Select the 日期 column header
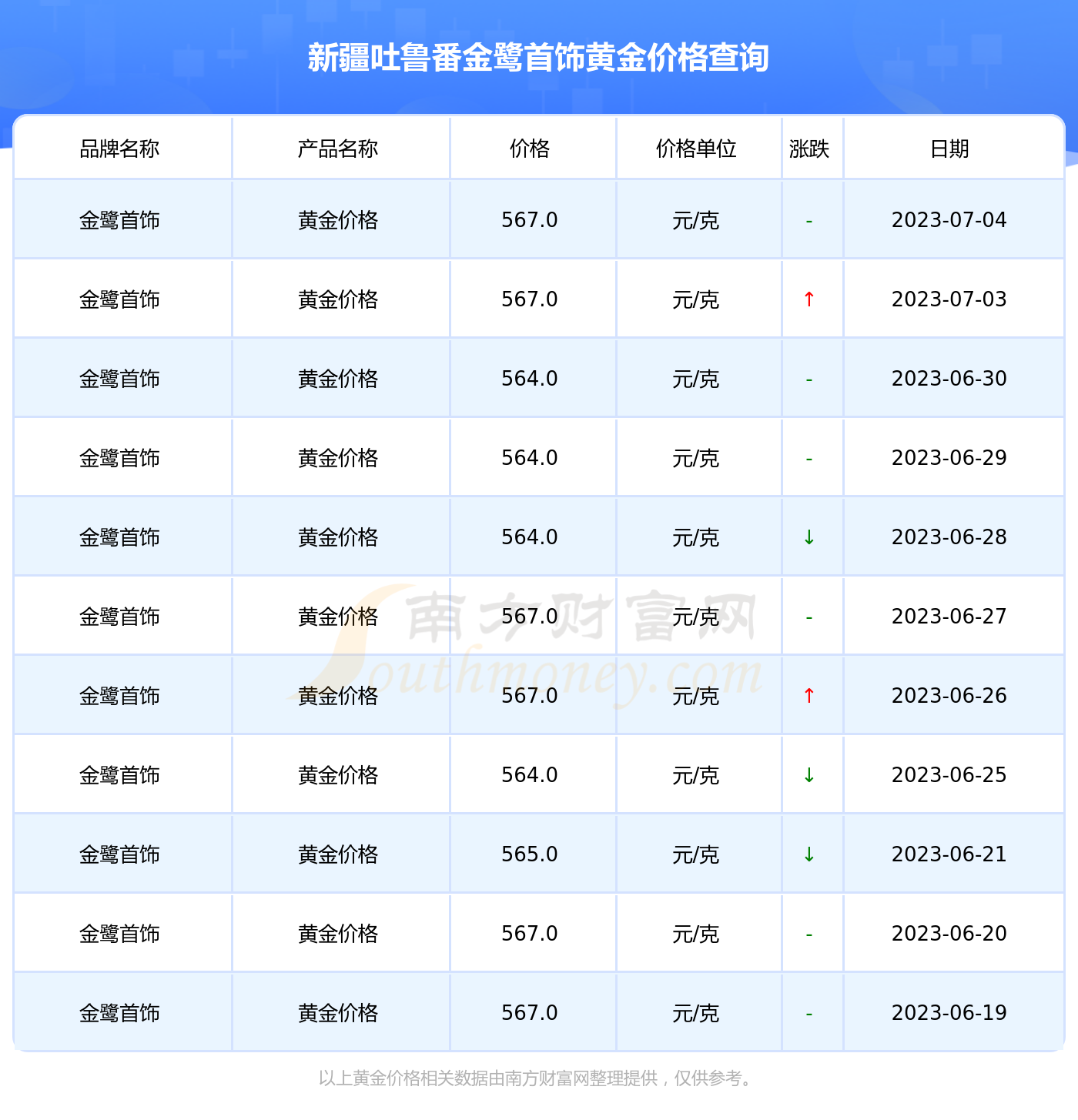The image size is (1078, 1120). click(949, 149)
